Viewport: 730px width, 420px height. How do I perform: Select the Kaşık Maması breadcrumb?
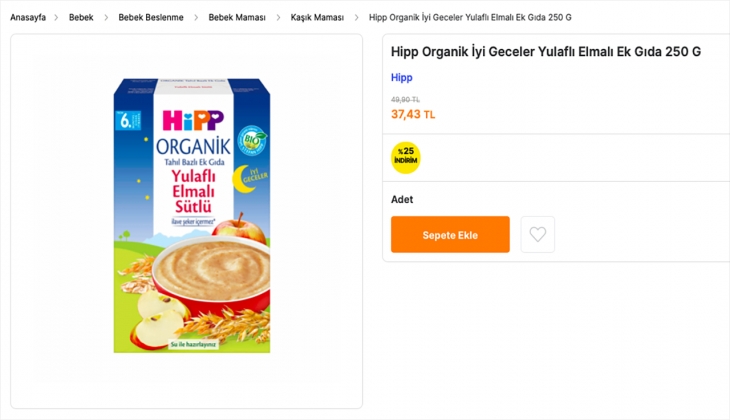point(317,18)
